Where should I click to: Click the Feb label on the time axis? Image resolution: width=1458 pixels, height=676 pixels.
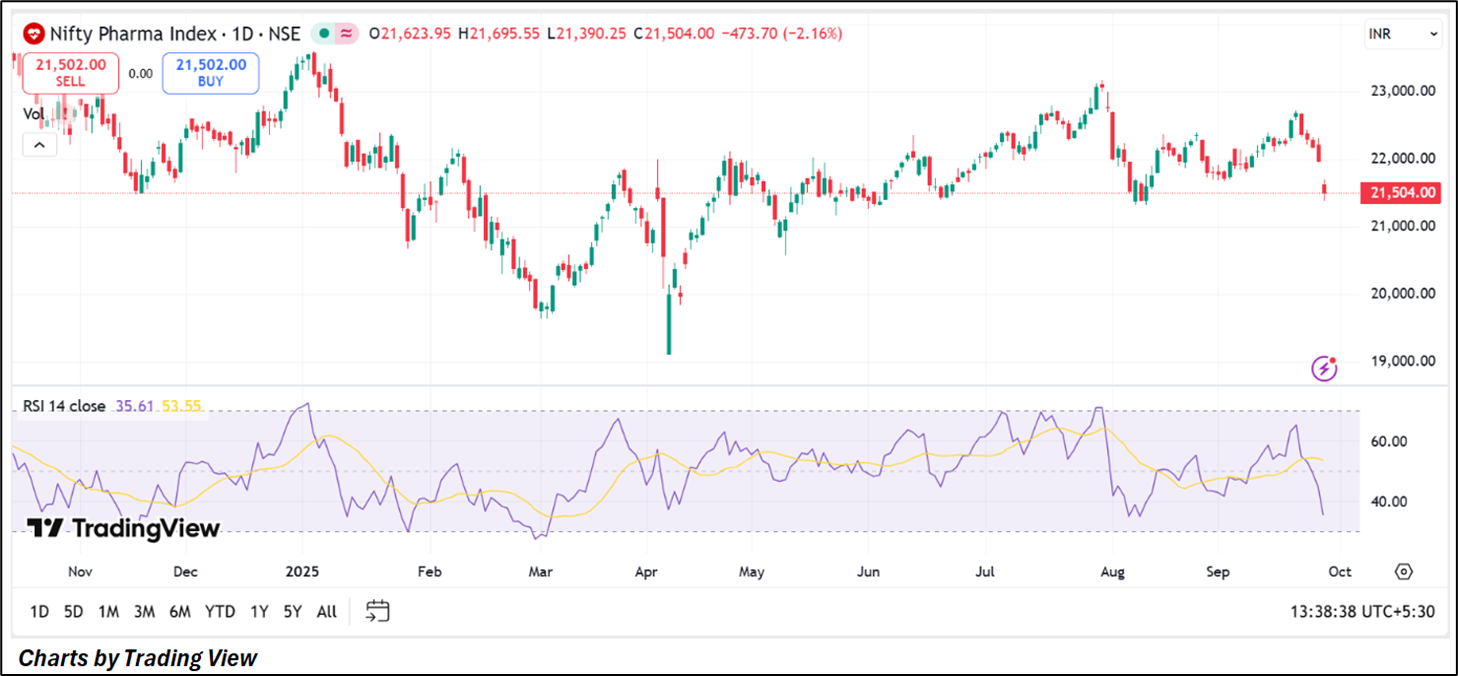pyautogui.click(x=429, y=572)
